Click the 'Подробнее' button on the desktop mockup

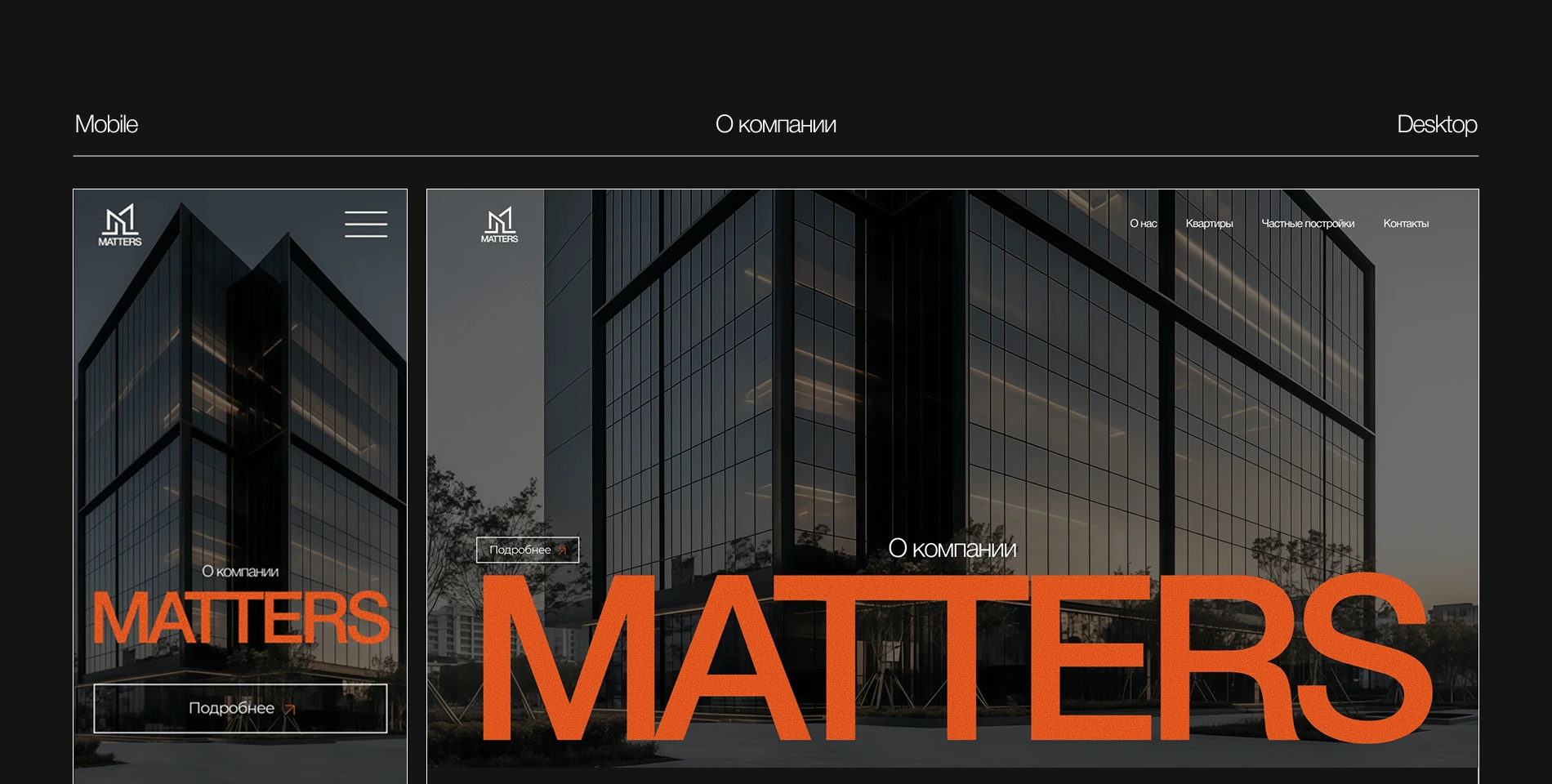click(x=526, y=549)
